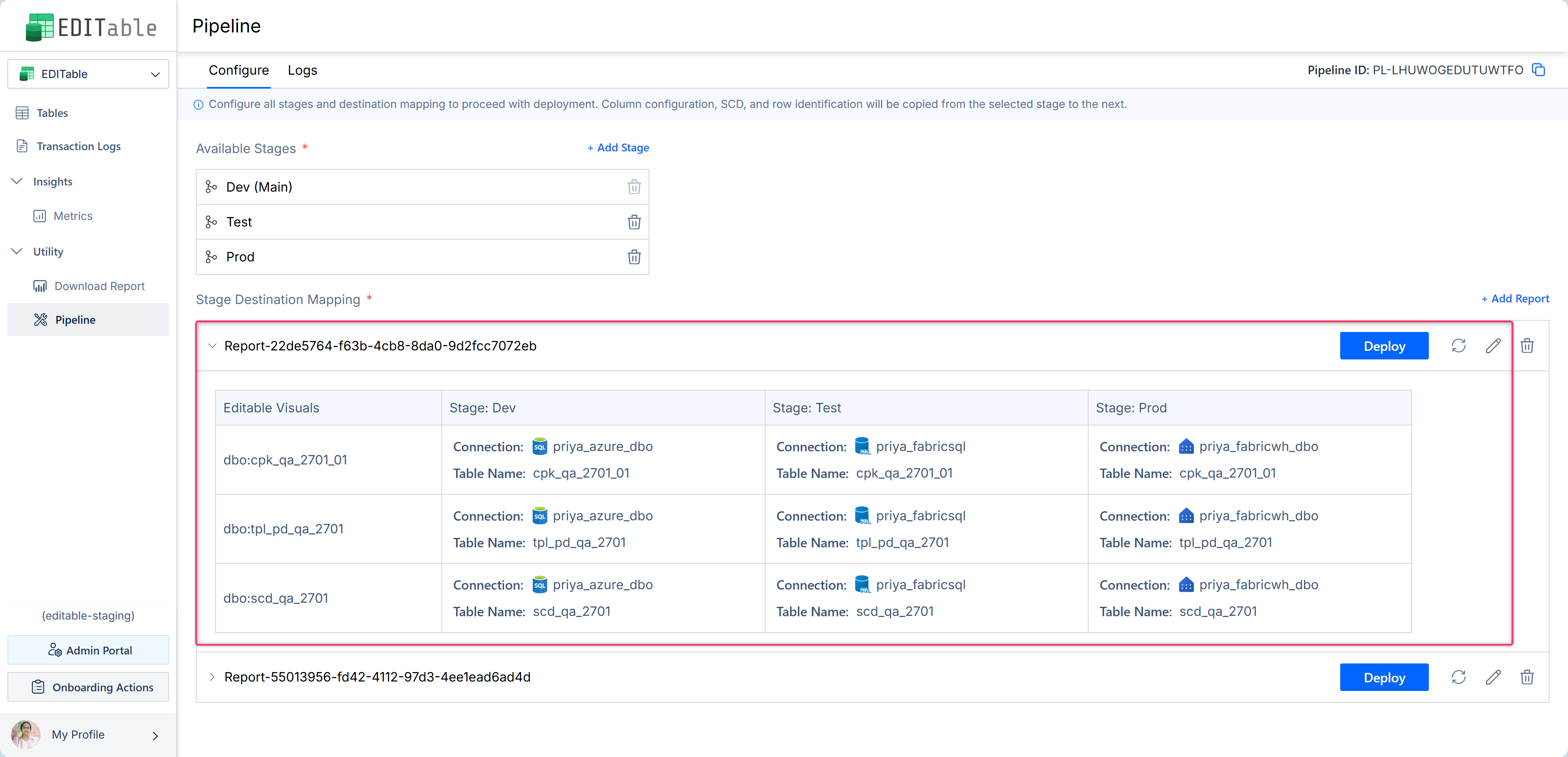
Task: Expand the Report-55013956 section
Action: 212,677
